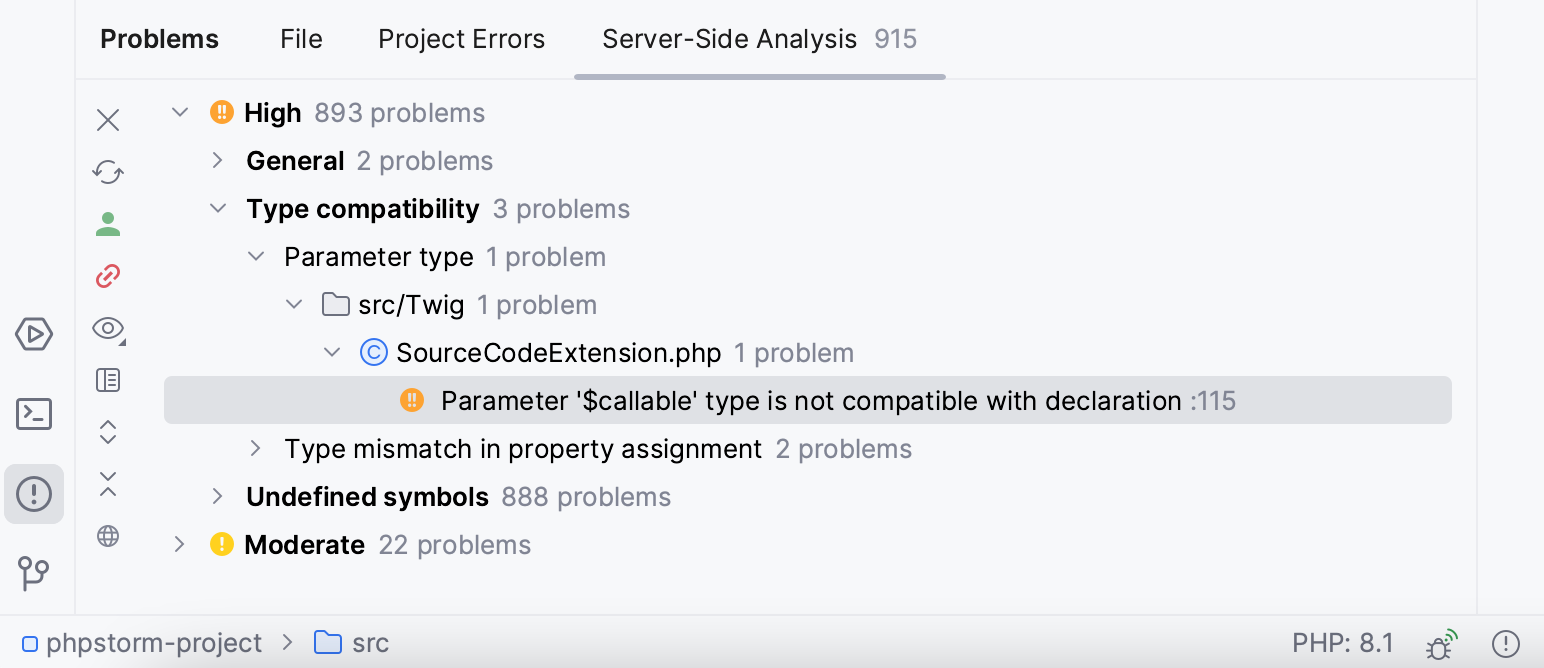Switch to the Project Errors tab
The height and width of the screenshot is (668, 1544).
tap(461, 38)
